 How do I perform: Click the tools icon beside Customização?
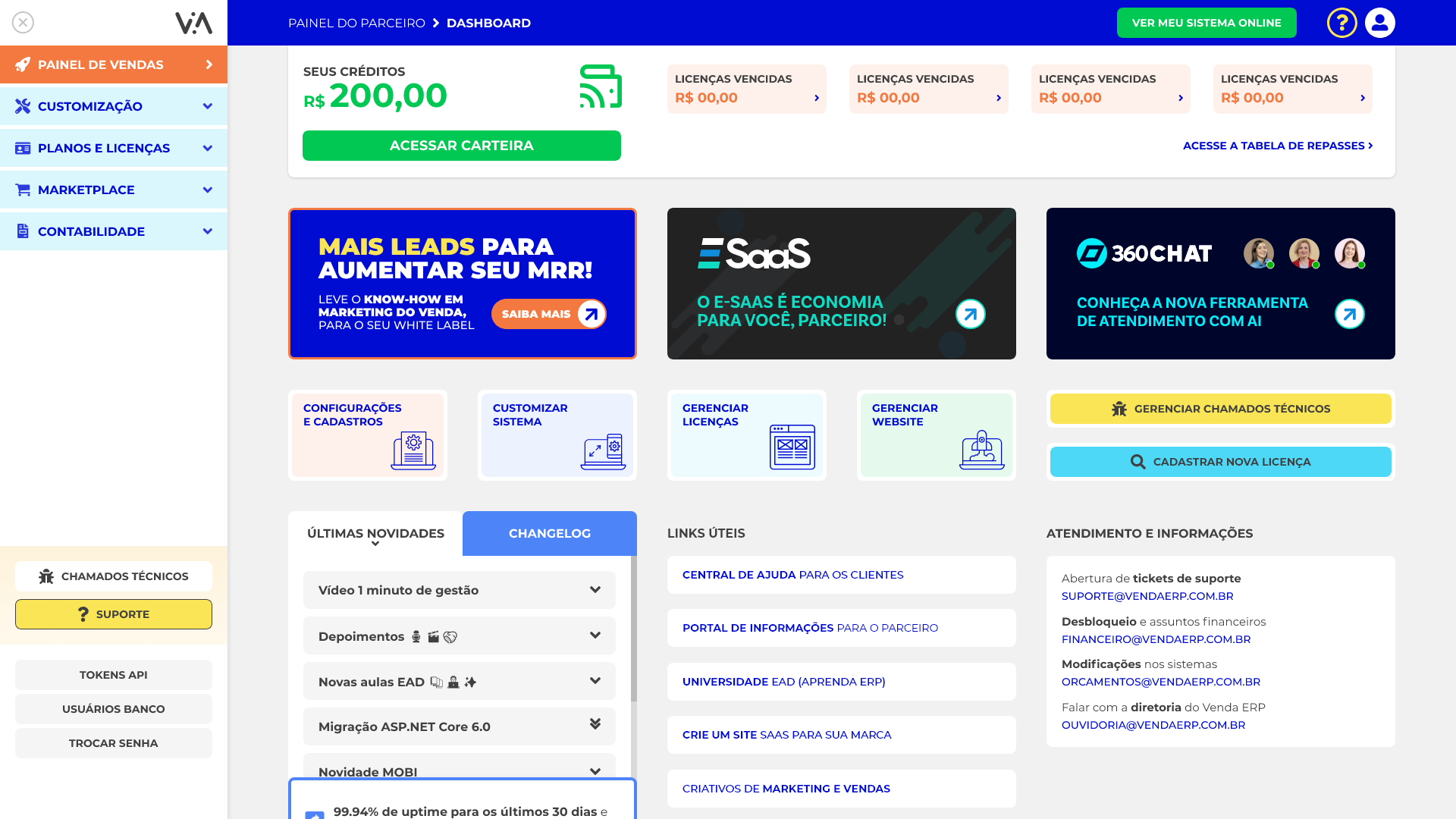coord(23,106)
